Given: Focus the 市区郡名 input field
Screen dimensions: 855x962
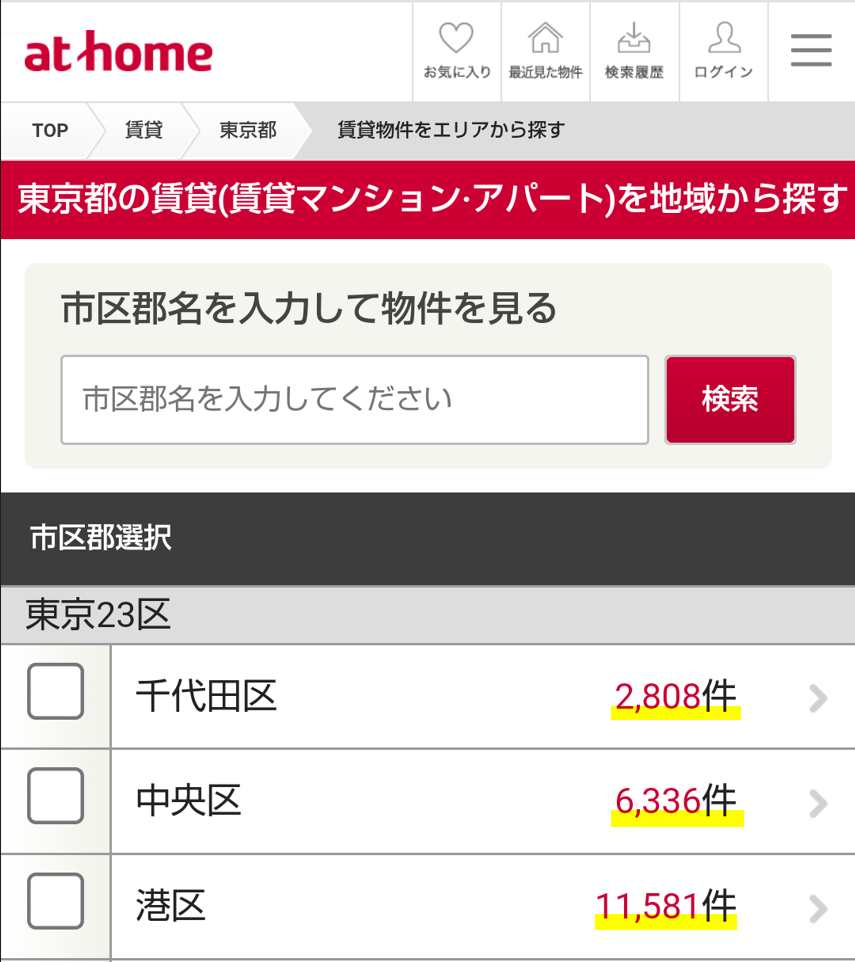Looking at the screenshot, I should (x=355, y=399).
